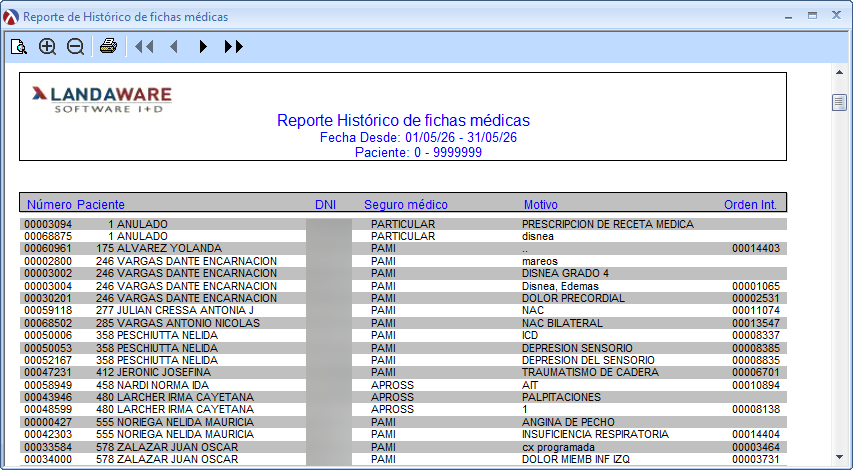
Task: Click motive DEPRESION SENSORIO
Action: pyautogui.click(x=577, y=348)
